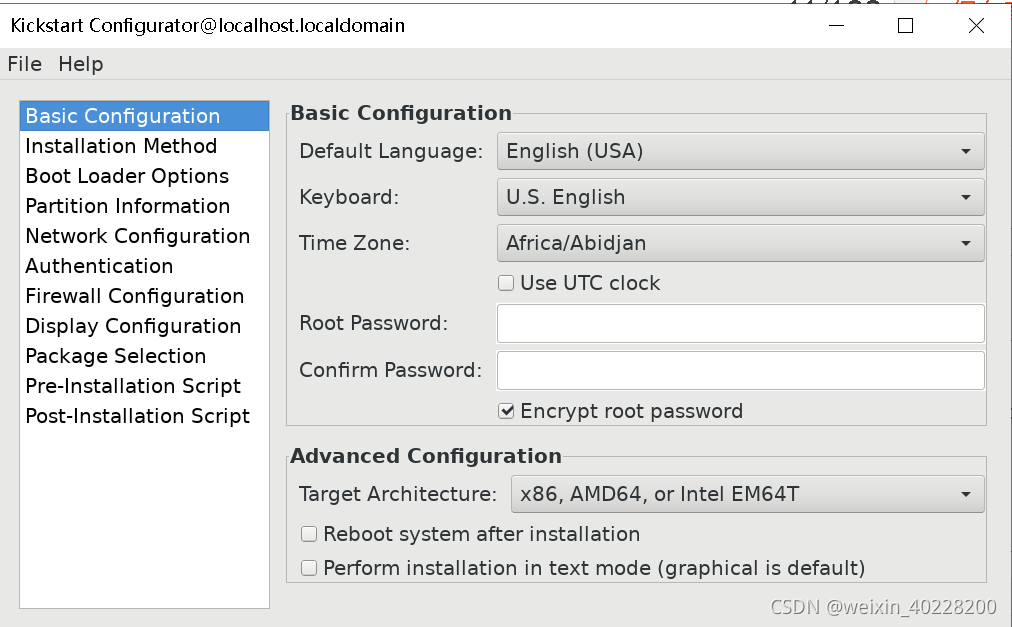Enable Reboot system after installation
Image resolution: width=1012 pixels, height=627 pixels.
coord(310,534)
